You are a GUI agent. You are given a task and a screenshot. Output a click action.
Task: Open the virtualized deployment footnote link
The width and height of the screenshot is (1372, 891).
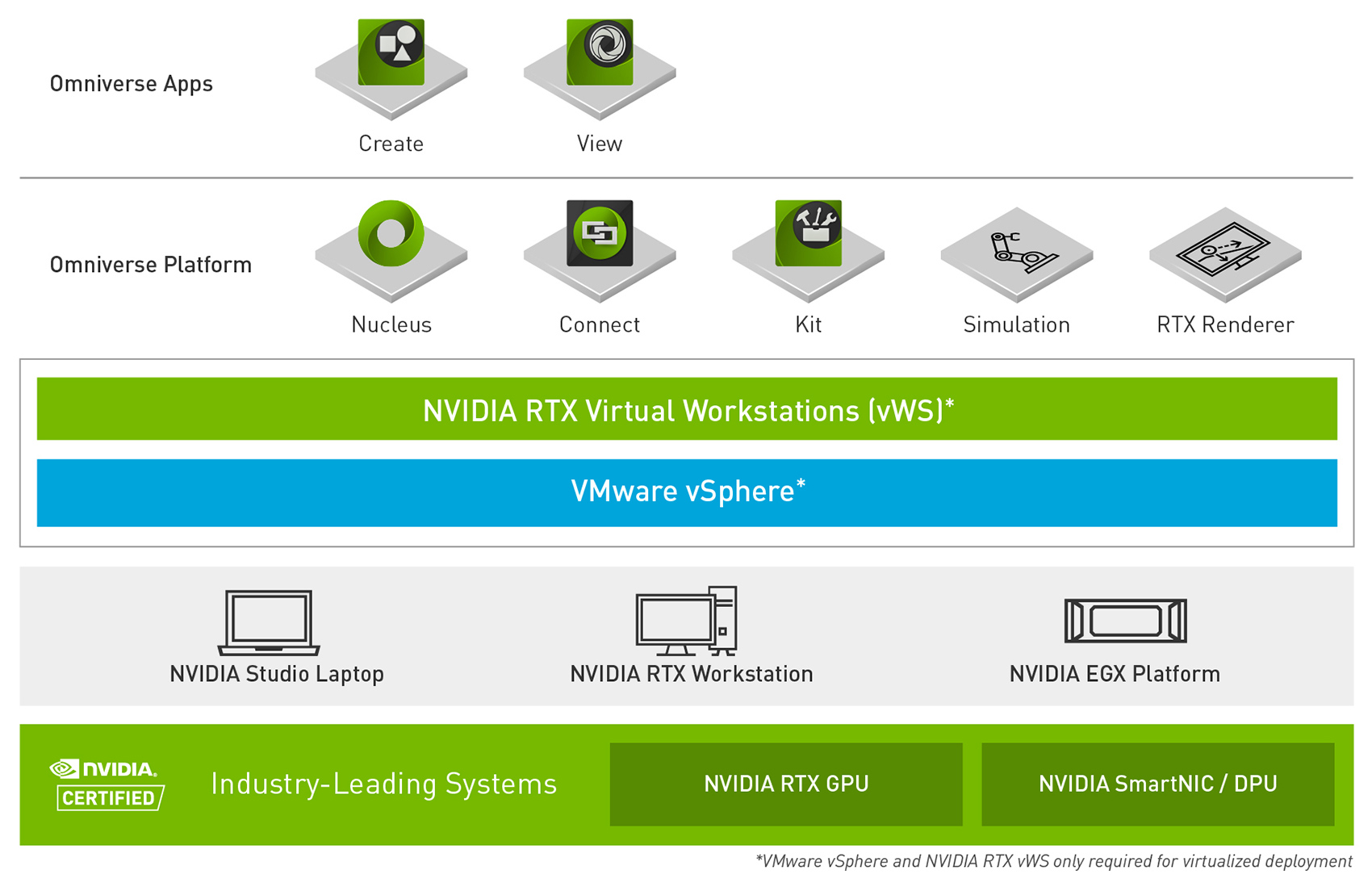tap(1051, 861)
